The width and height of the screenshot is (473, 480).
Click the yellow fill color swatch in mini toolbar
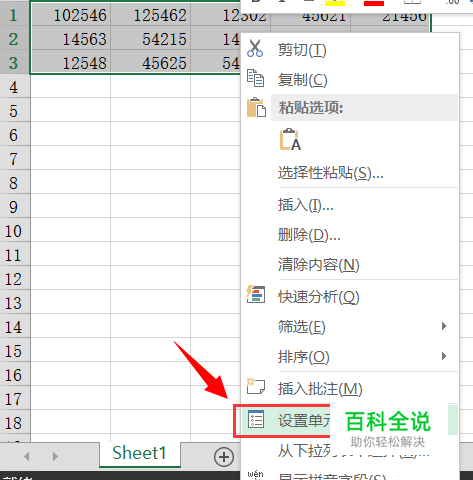pos(335,3)
